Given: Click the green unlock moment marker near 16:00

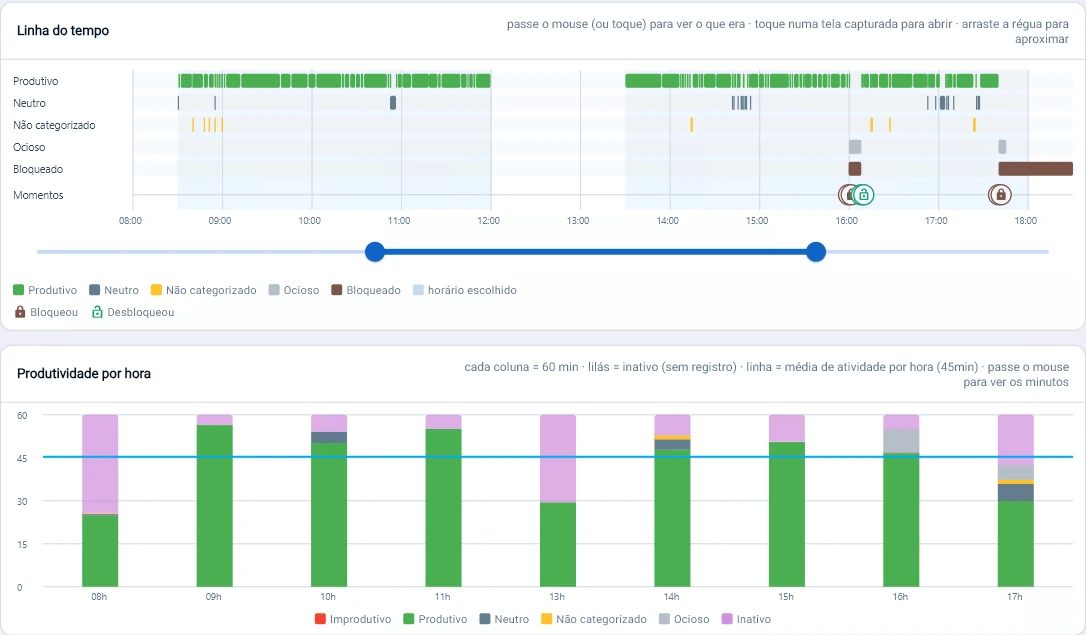Looking at the screenshot, I should (863, 195).
